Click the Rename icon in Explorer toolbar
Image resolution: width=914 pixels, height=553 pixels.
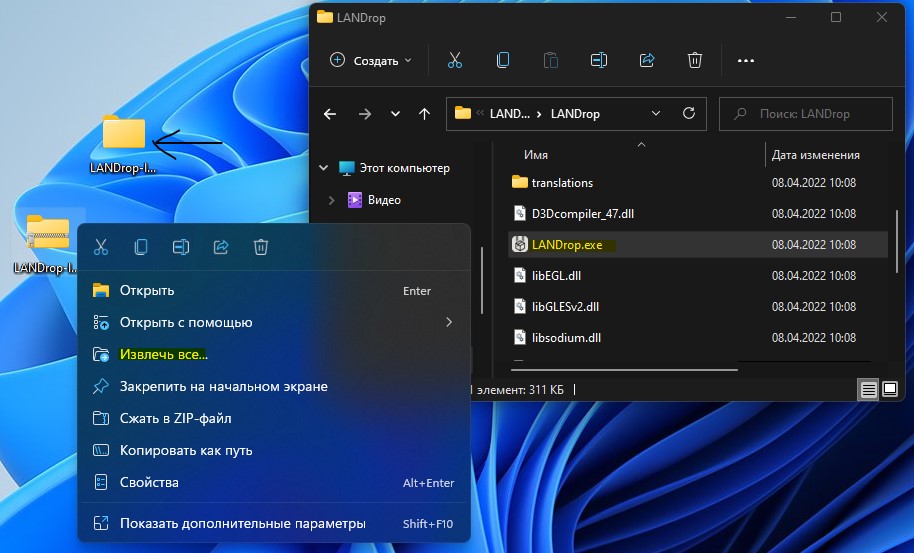pyautogui.click(x=599, y=61)
